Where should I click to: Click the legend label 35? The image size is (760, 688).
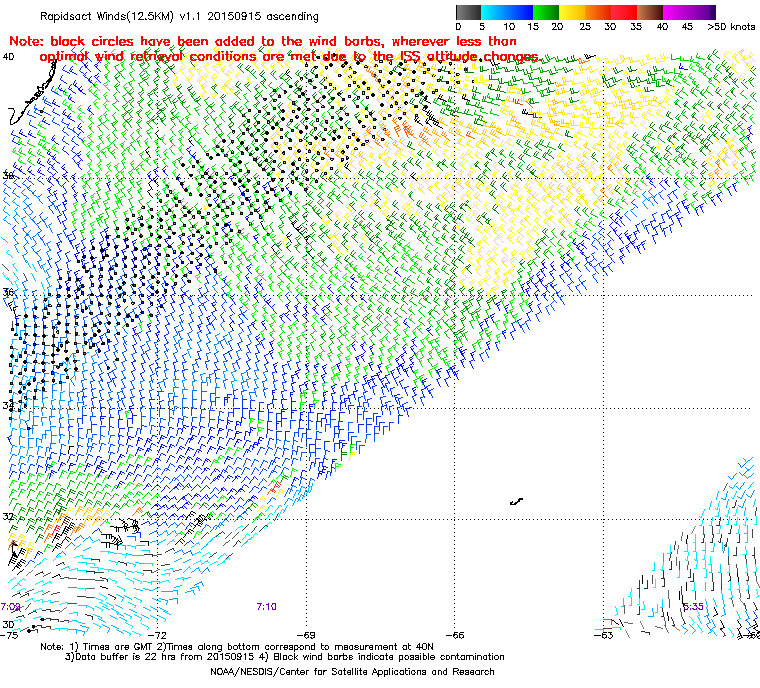636,27
